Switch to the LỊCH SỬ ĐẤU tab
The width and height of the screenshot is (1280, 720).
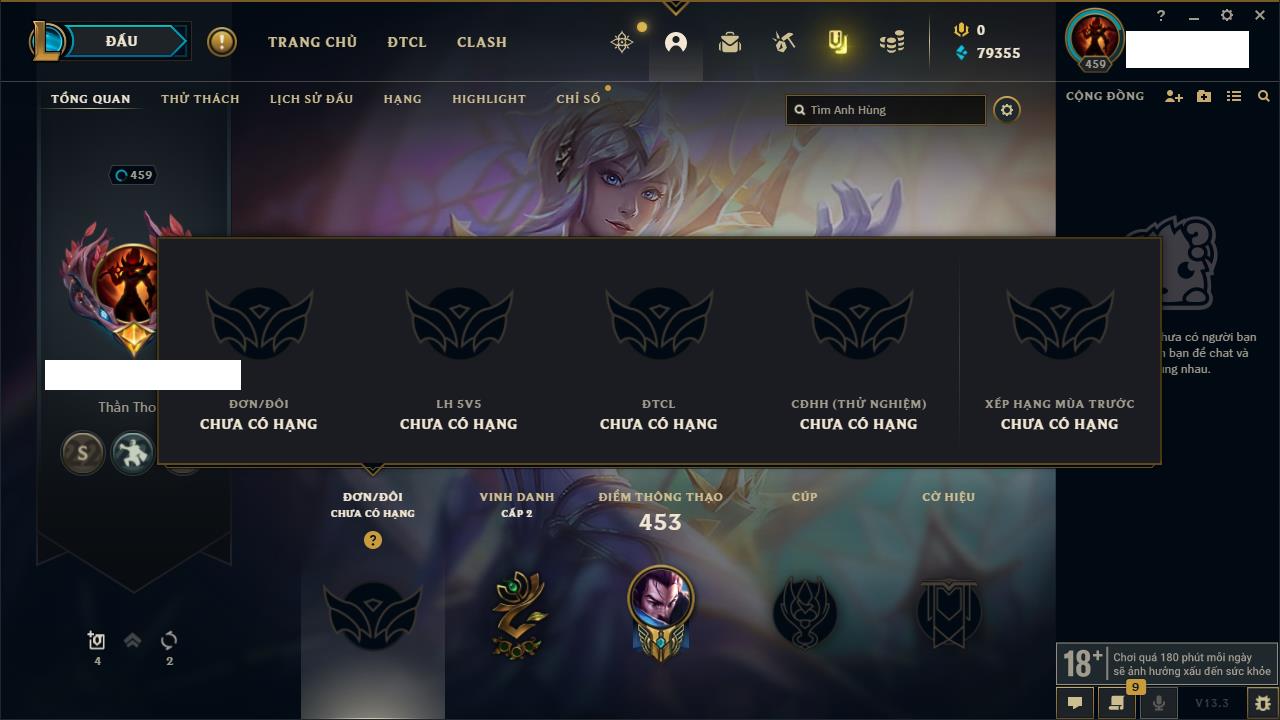pos(311,99)
